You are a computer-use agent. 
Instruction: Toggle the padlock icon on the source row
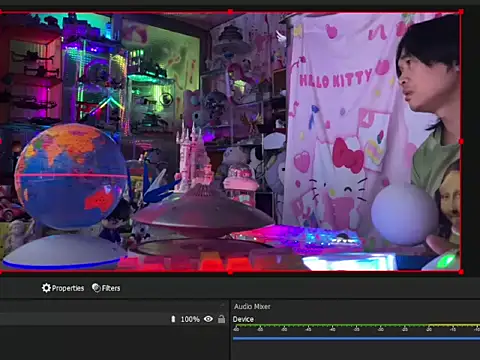click(221, 319)
